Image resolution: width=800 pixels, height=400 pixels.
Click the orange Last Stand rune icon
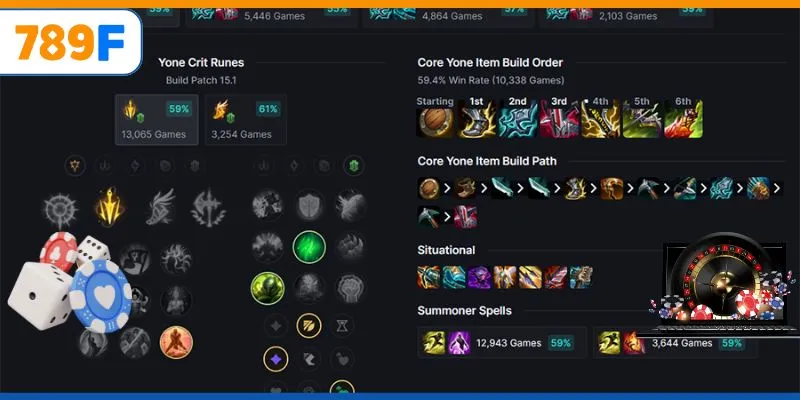176,342
